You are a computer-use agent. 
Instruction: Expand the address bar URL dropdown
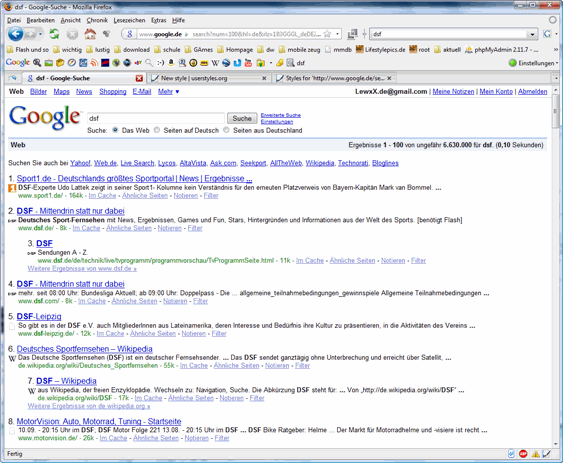[x=338, y=34]
